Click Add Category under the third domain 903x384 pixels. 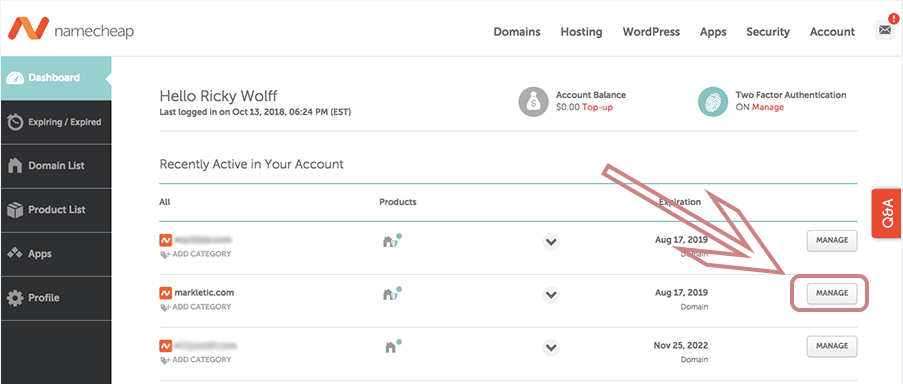[196, 360]
